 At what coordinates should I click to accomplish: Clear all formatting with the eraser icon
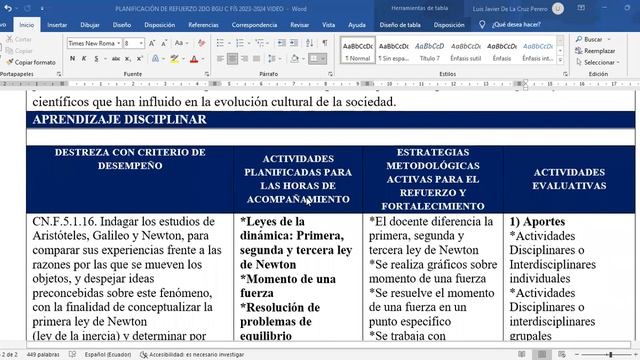pyautogui.click(x=201, y=43)
